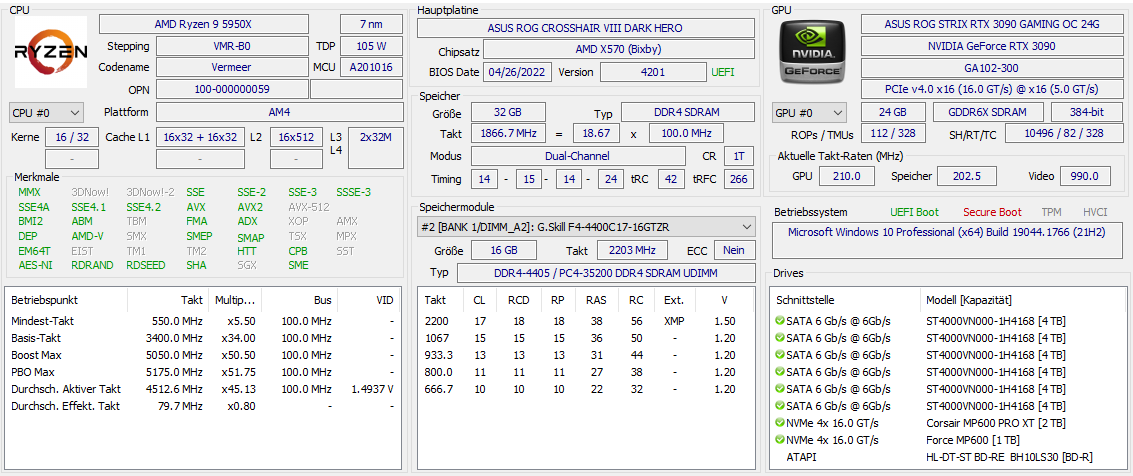Click green check icon beside Corsair MP600 PRO XT

(x=780, y=423)
